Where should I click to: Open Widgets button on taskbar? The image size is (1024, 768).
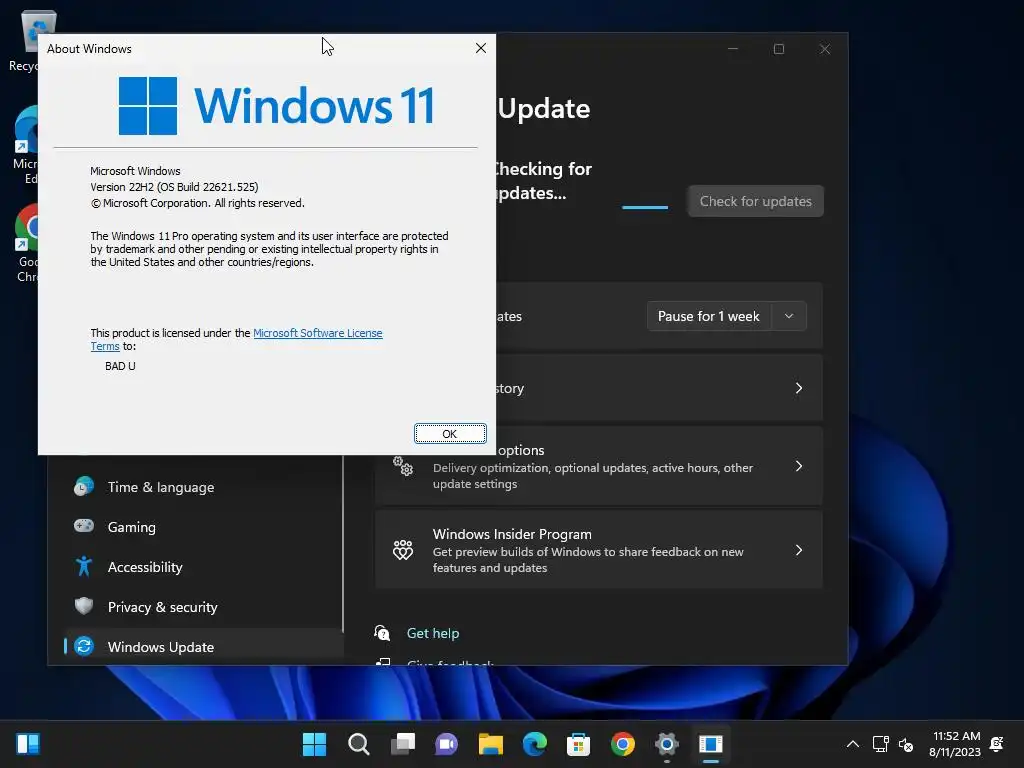tap(28, 744)
